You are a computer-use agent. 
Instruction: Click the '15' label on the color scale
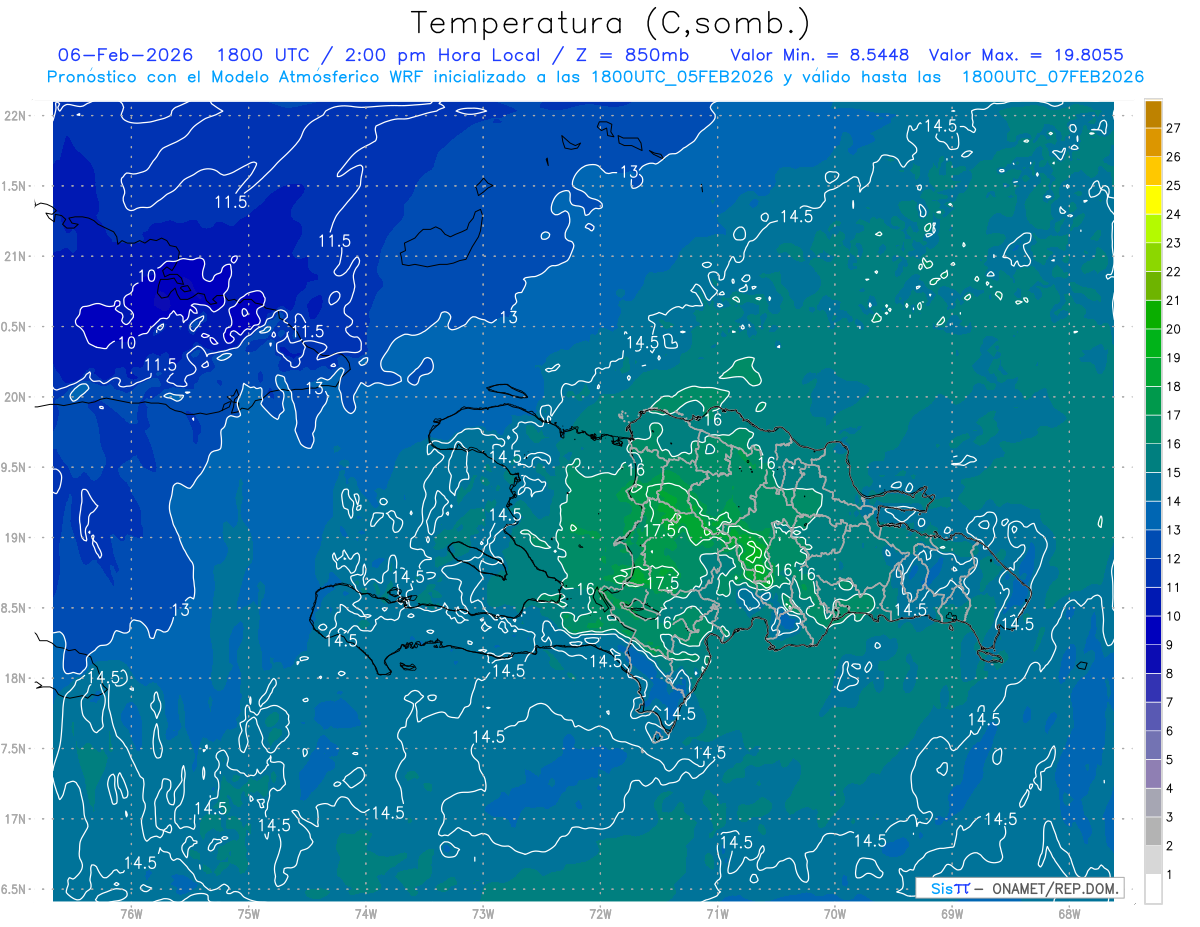click(x=1174, y=473)
